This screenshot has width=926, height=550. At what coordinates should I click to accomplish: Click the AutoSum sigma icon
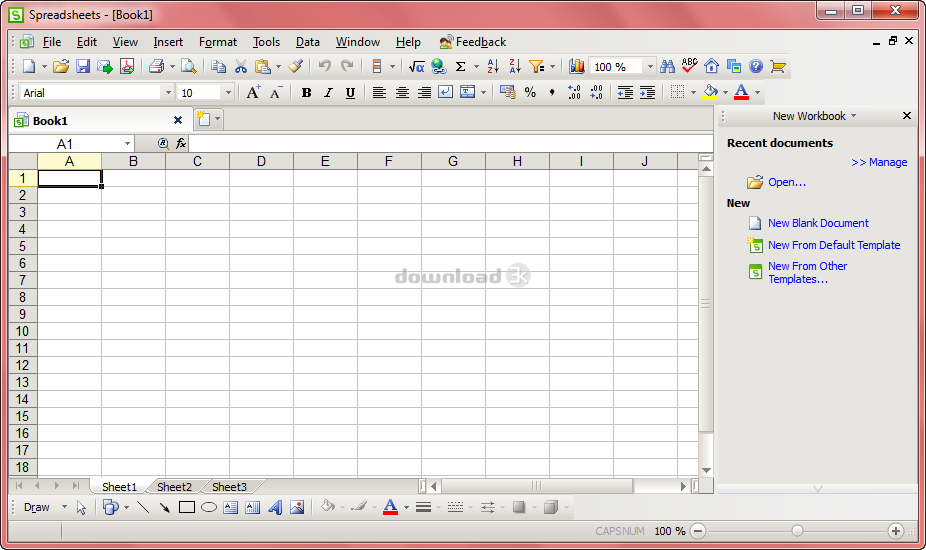(x=461, y=67)
